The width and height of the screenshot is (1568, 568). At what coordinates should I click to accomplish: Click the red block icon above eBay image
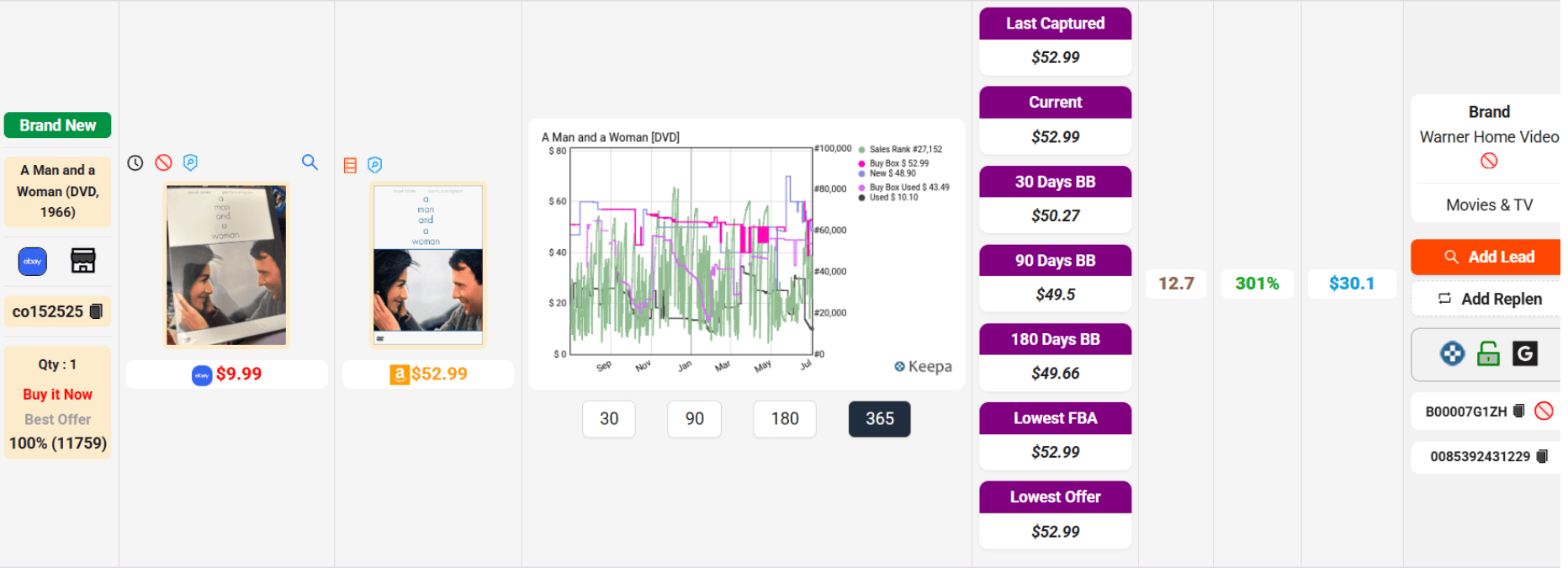pos(164,162)
